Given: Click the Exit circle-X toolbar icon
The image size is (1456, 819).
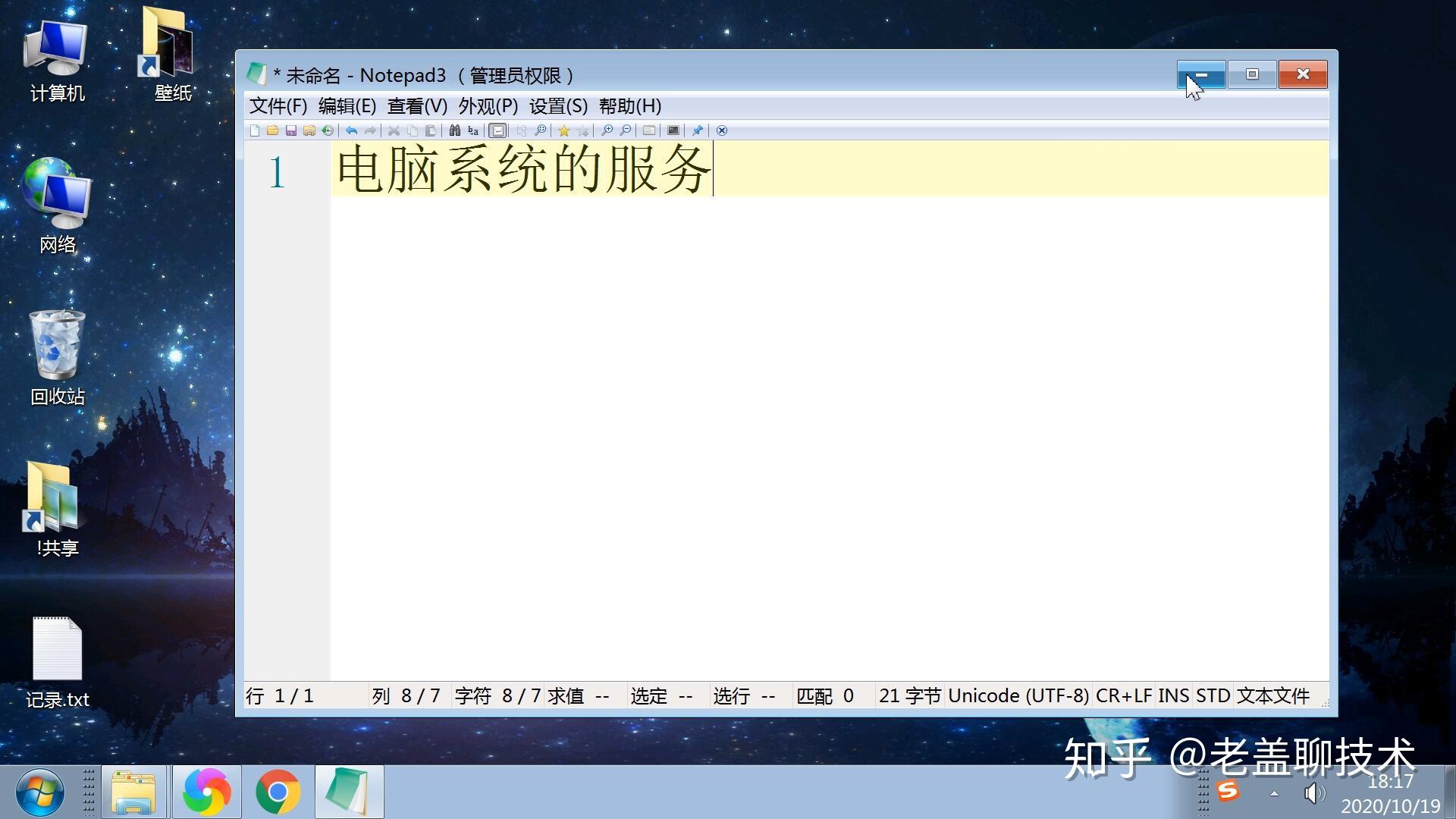Looking at the screenshot, I should [722, 130].
